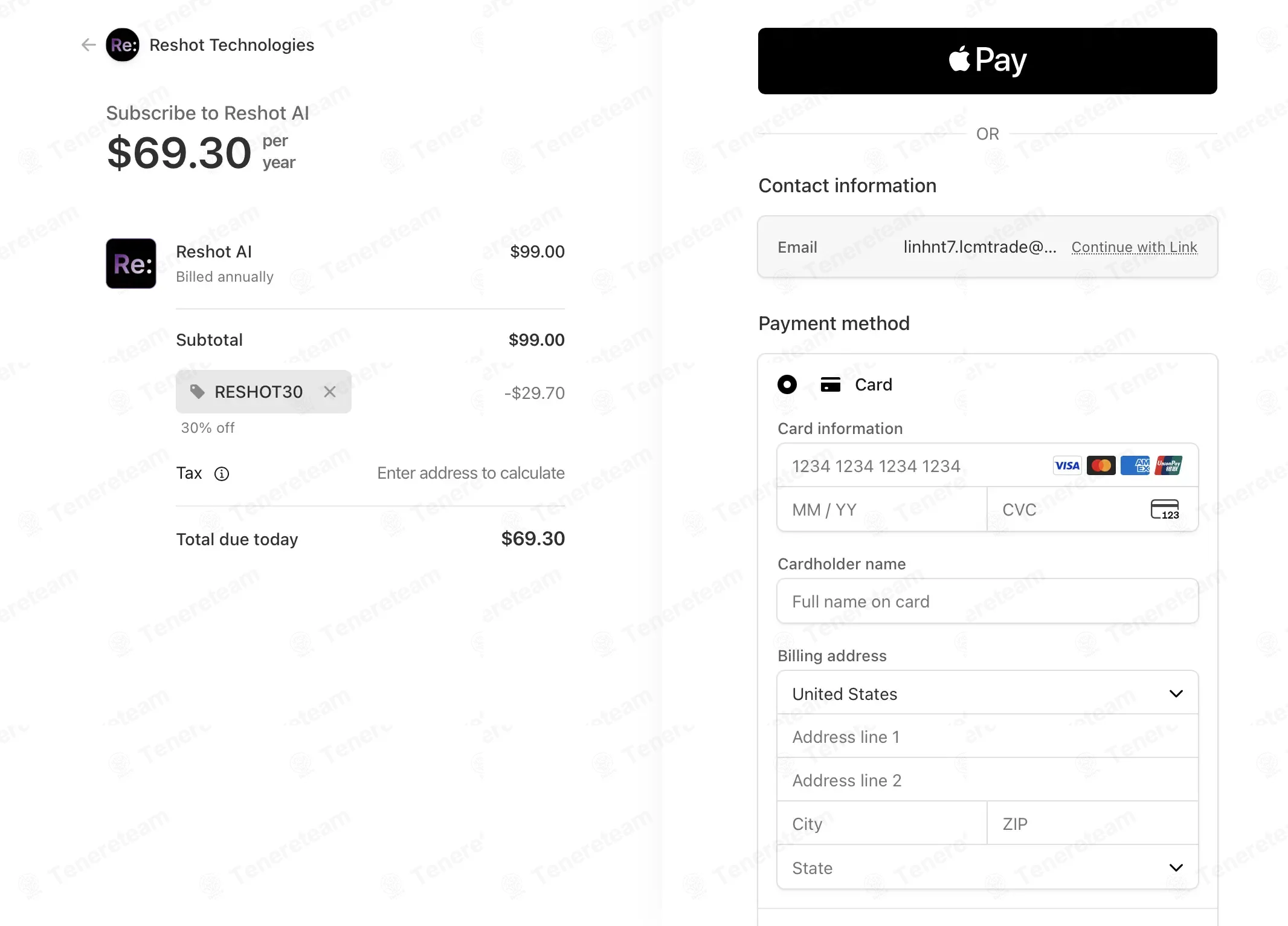Click the Visa card logo

tap(1067, 465)
